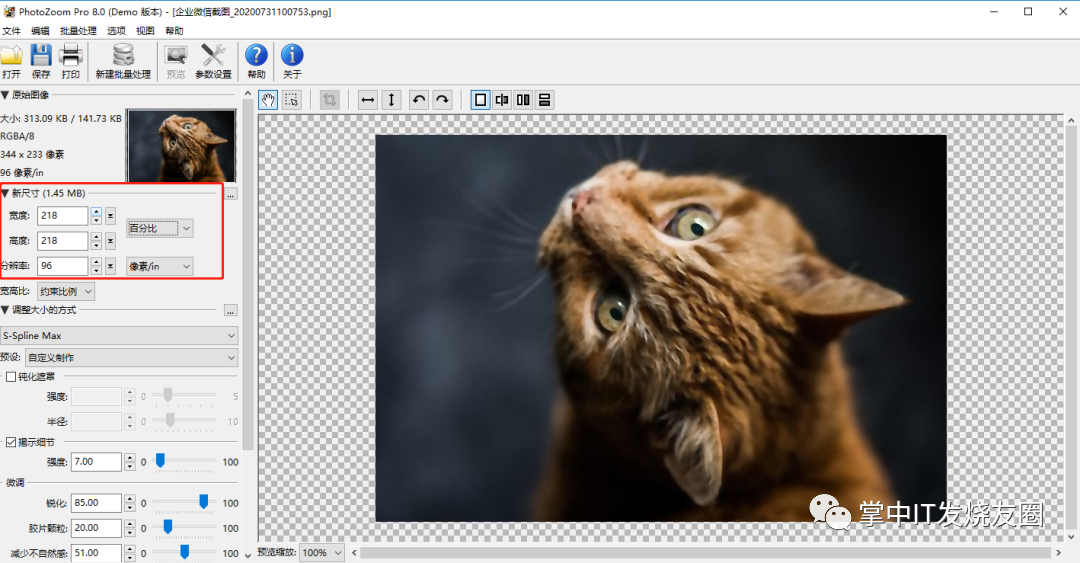Rotate image counterclockwise

tap(419, 100)
